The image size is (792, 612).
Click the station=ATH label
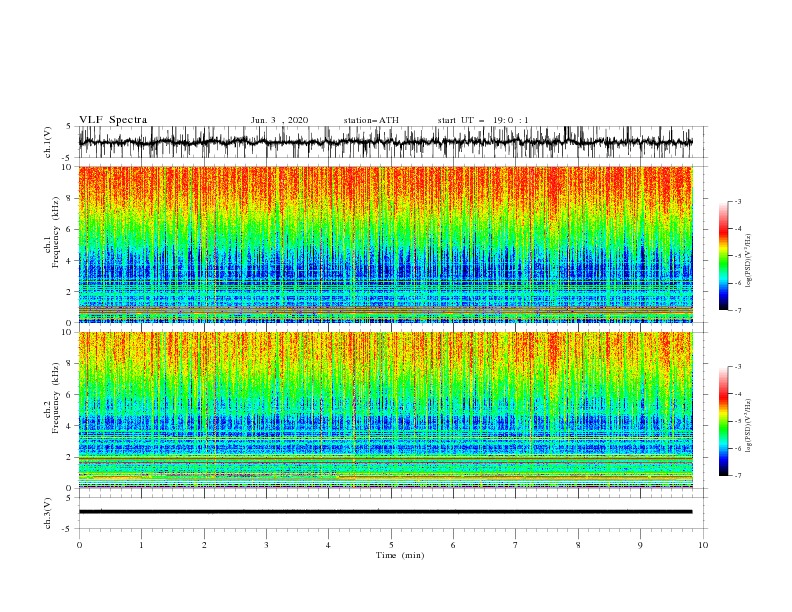point(371,120)
